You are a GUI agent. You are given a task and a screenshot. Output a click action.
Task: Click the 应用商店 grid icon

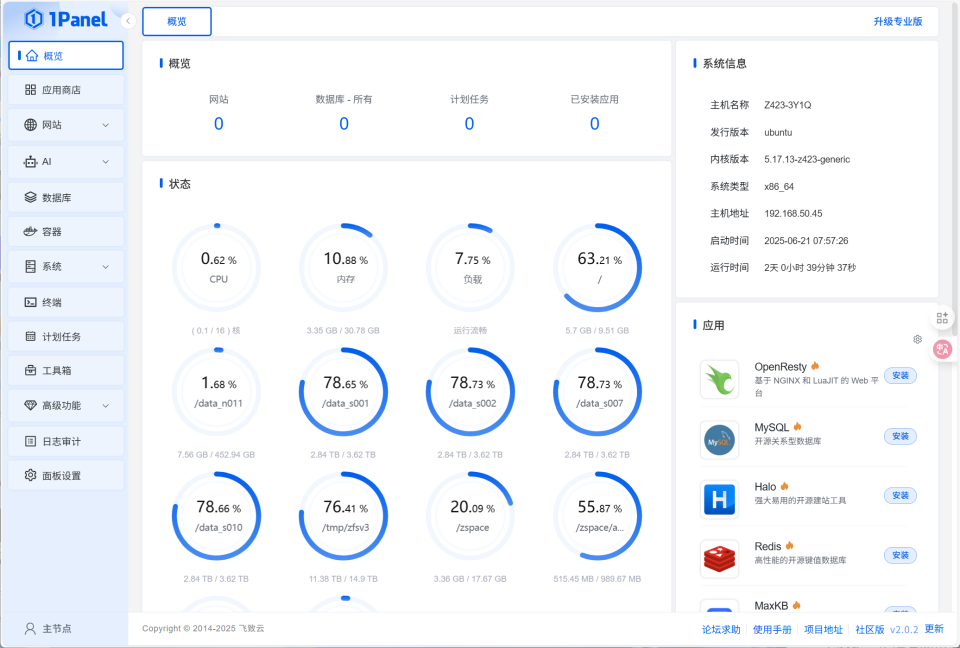31,89
